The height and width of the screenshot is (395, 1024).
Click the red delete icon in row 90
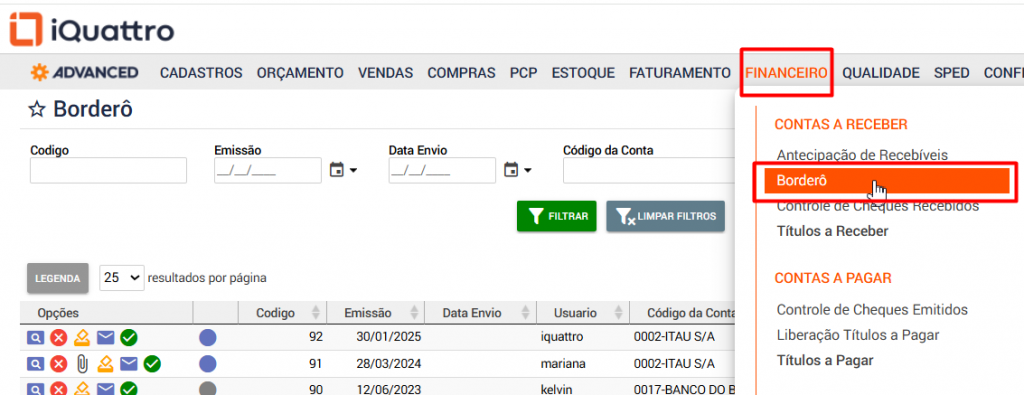click(59, 389)
